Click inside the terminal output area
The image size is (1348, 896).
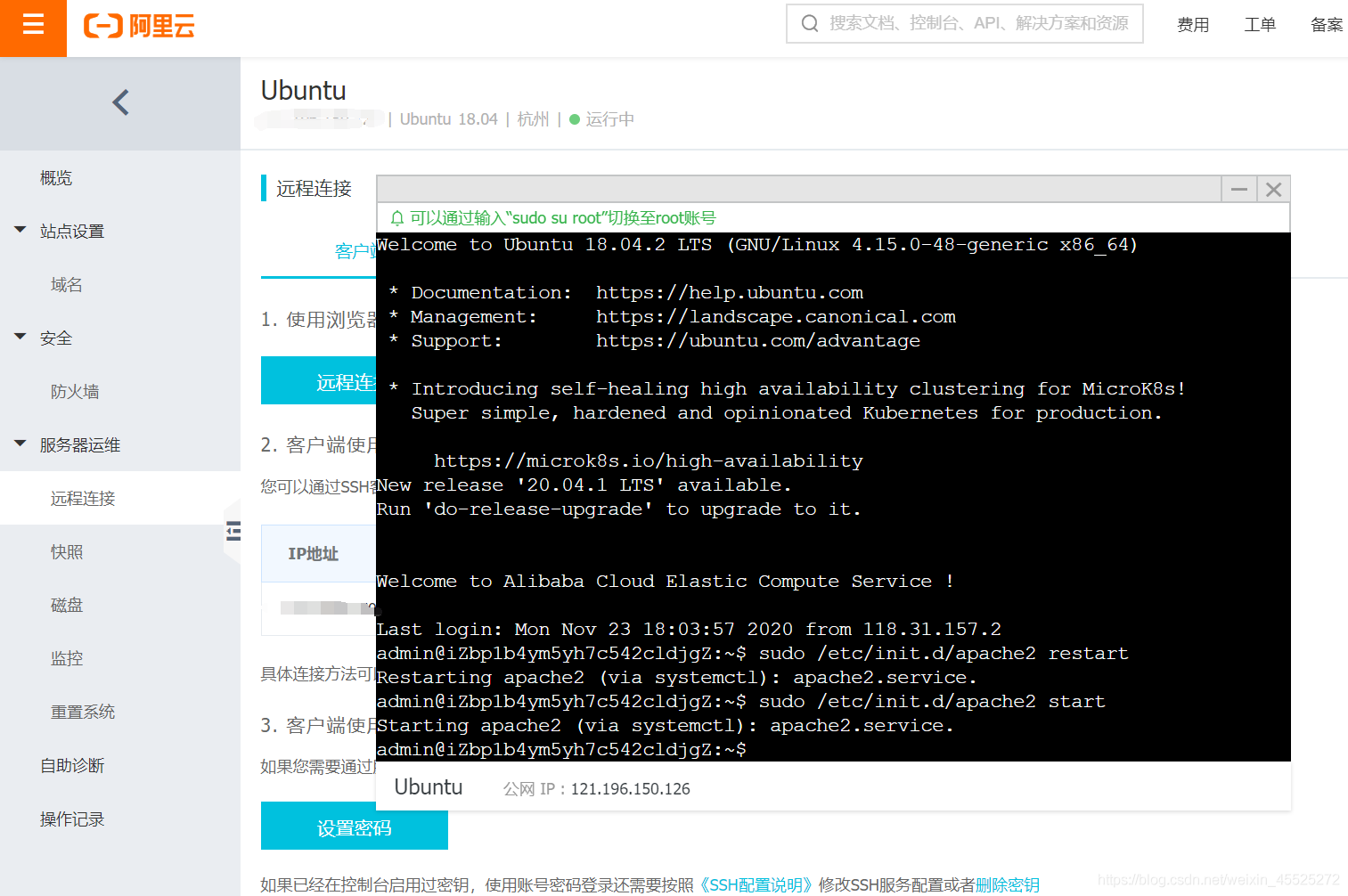[833, 497]
